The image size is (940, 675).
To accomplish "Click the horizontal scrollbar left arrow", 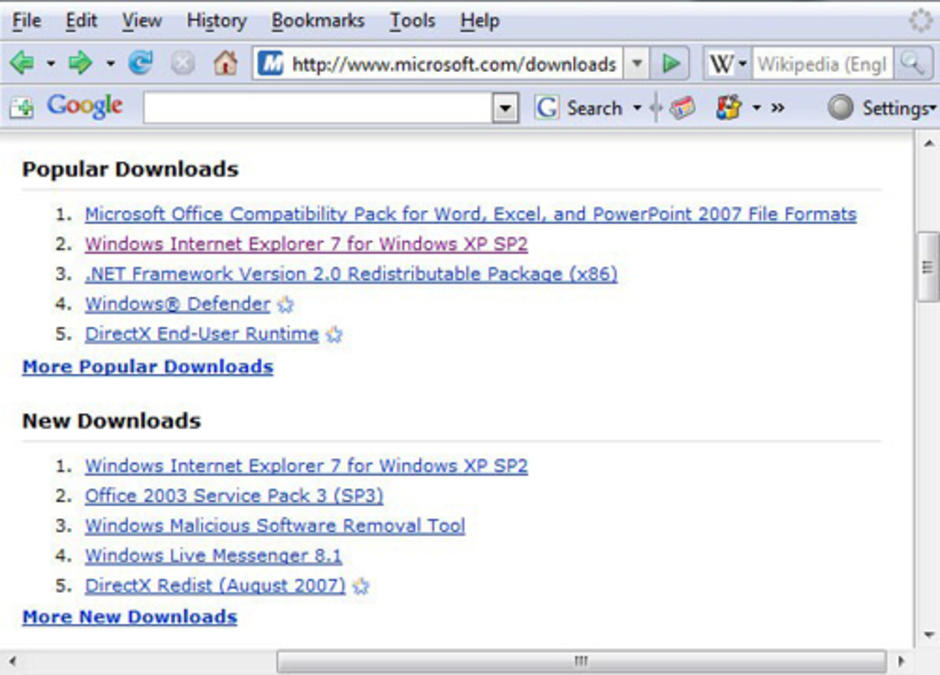I will pos(12,661).
